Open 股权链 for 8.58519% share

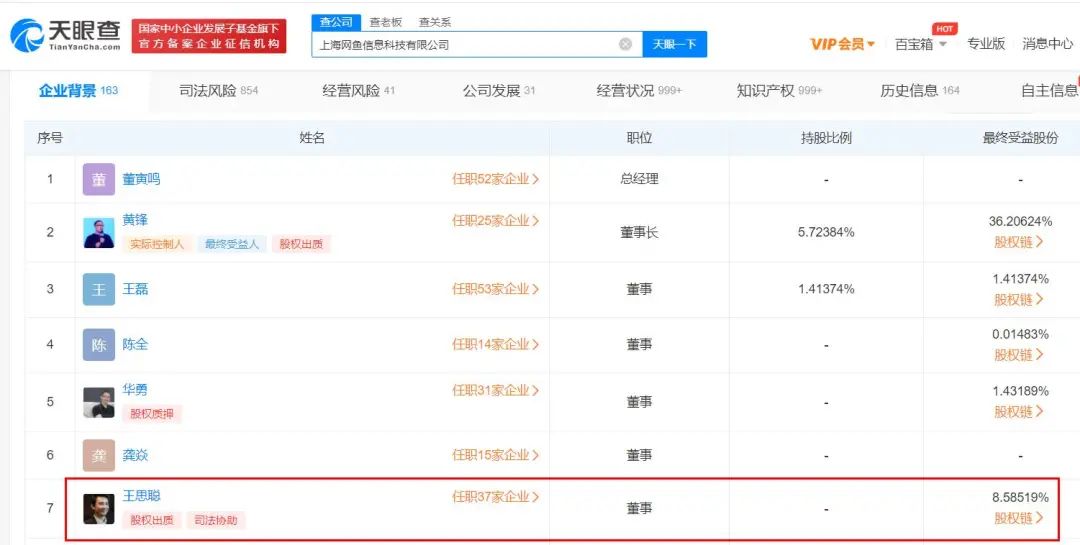click(x=1019, y=517)
